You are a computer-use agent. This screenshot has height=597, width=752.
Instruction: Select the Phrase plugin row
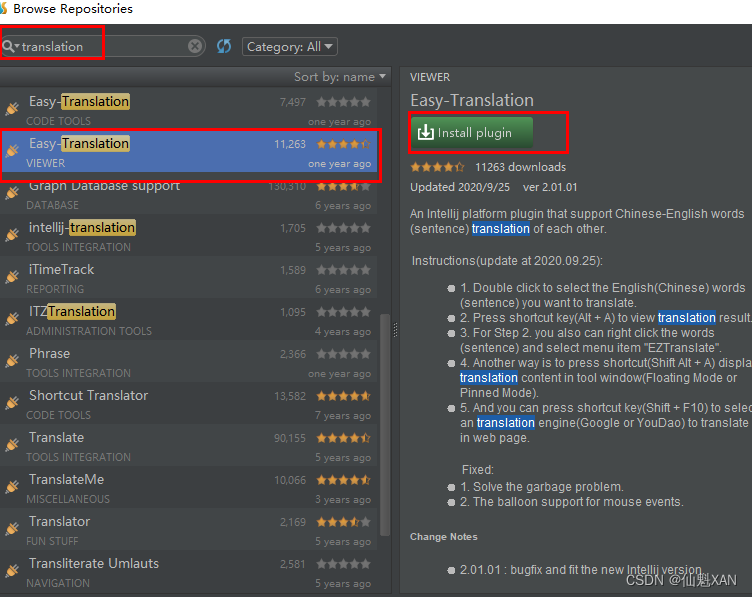pos(188,362)
